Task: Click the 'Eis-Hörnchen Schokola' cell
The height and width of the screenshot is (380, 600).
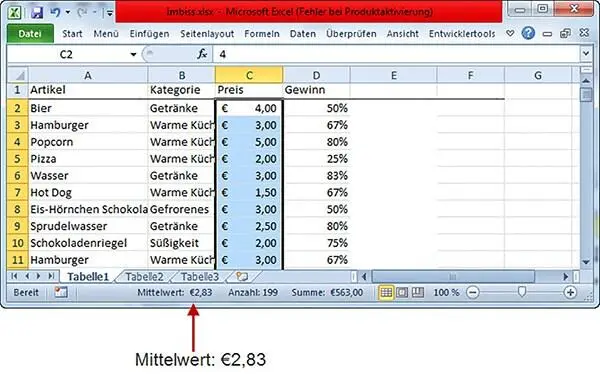Action: tap(88, 209)
